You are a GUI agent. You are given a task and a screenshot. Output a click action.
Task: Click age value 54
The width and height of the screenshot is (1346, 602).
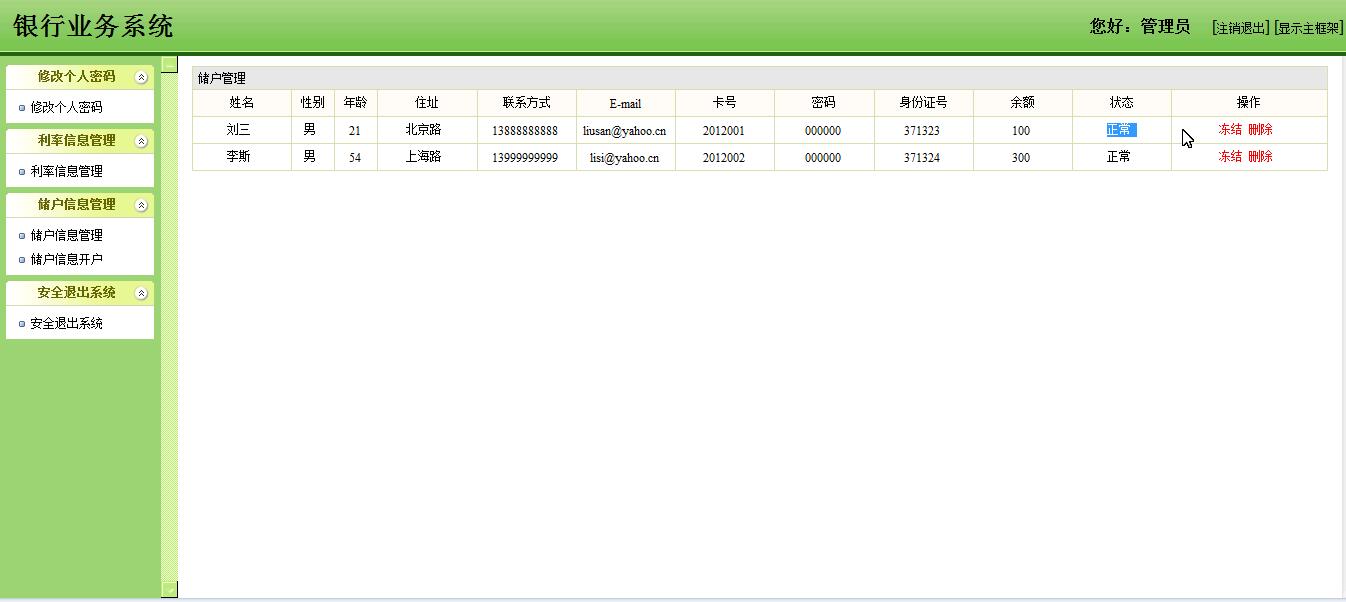[355, 158]
